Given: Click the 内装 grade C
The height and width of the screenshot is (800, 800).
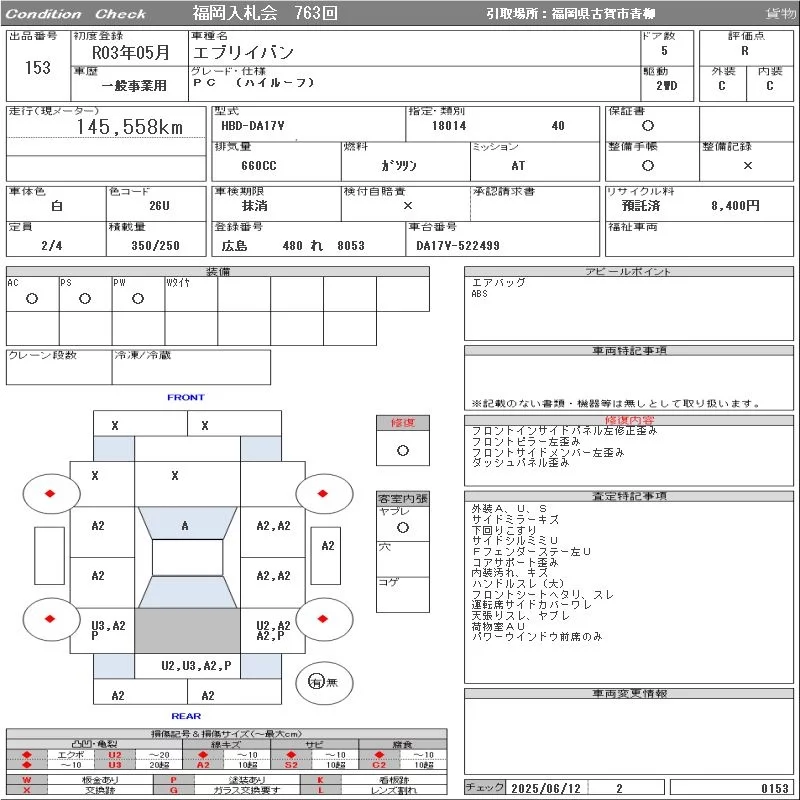Looking at the screenshot, I should pyautogui.click(x=770, y=86).
